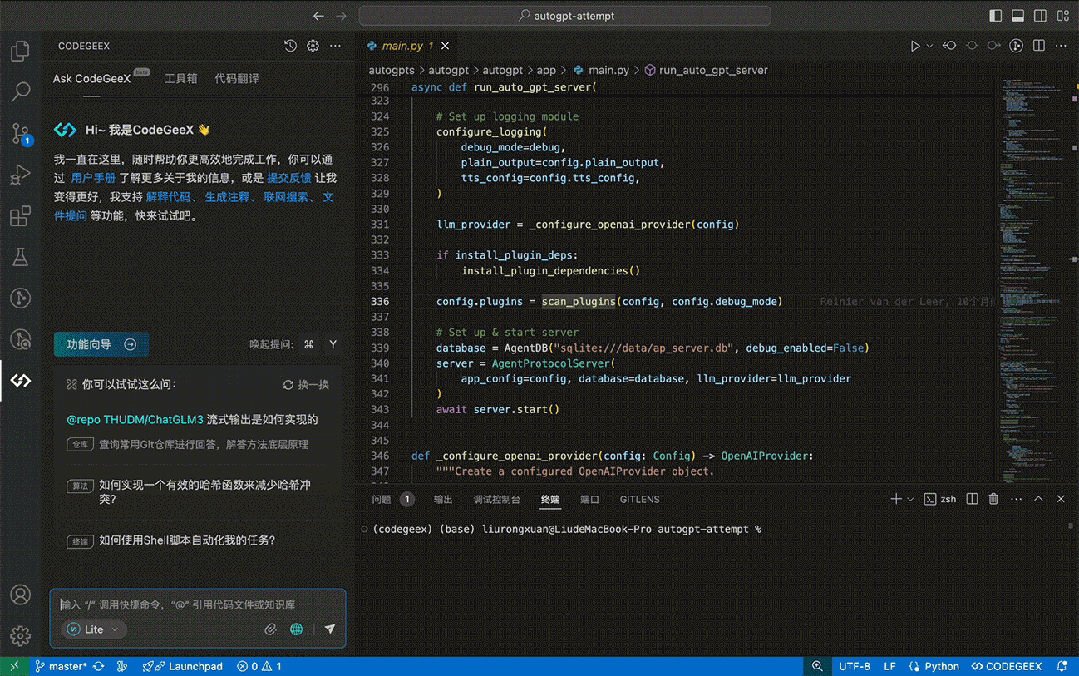
Task: Open Source Control in the activity bar
Action: click(20, 134)
